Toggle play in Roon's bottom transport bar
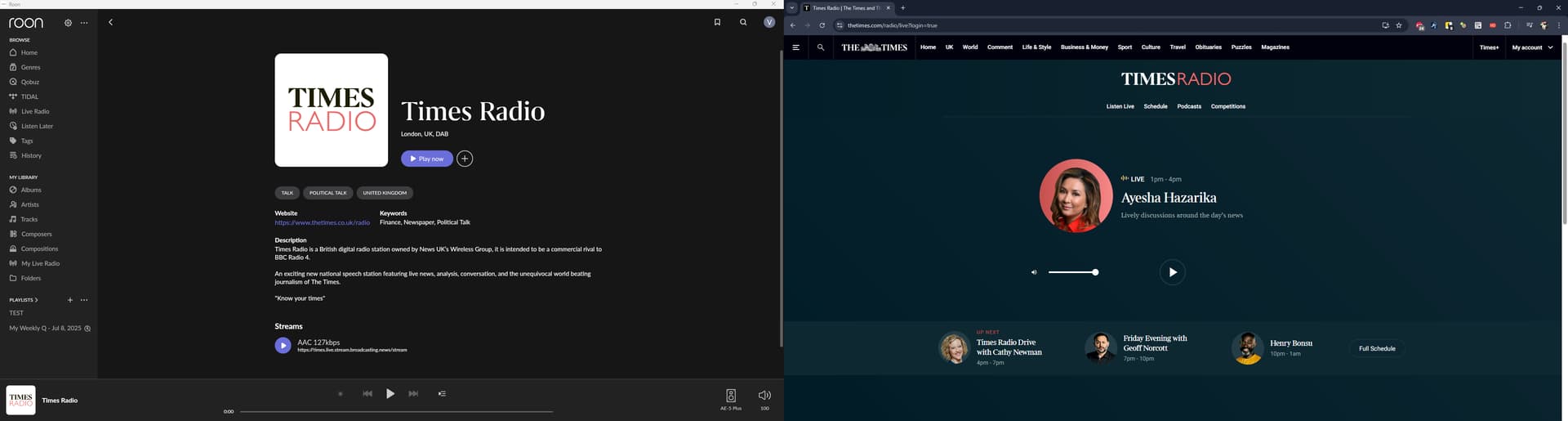This screenshot has height=421, width=1568. (390, 394)
